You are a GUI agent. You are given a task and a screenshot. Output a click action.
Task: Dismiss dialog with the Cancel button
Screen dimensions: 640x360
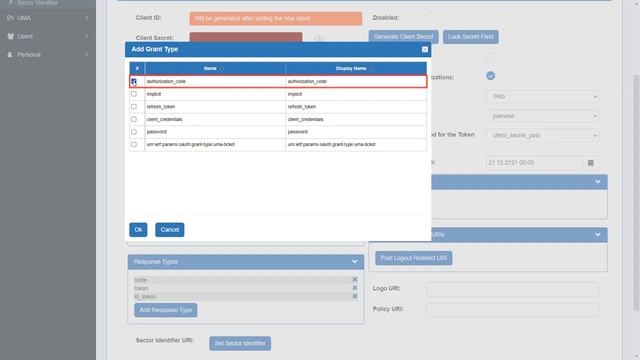coord(170,230)
